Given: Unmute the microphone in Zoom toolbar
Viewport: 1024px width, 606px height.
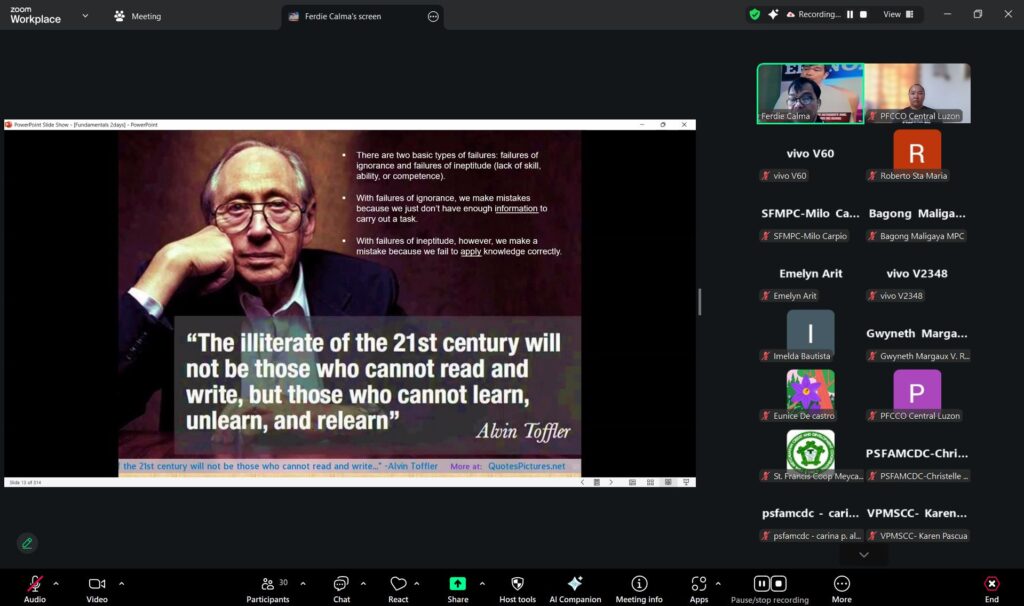Looking at the screenshot, I should coord(35,585).
